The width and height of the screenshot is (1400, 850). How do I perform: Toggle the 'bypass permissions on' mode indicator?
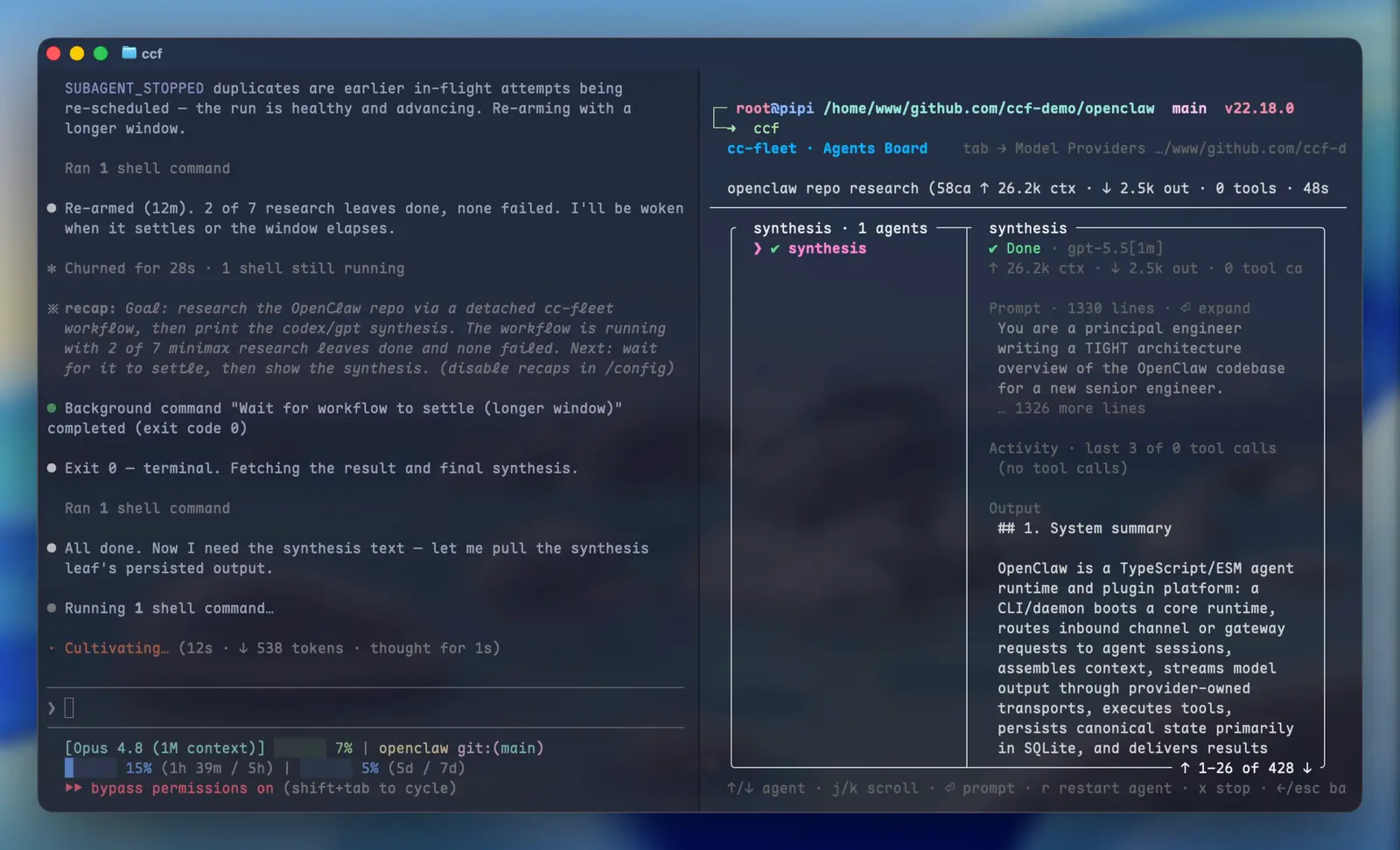coord(182,788)
